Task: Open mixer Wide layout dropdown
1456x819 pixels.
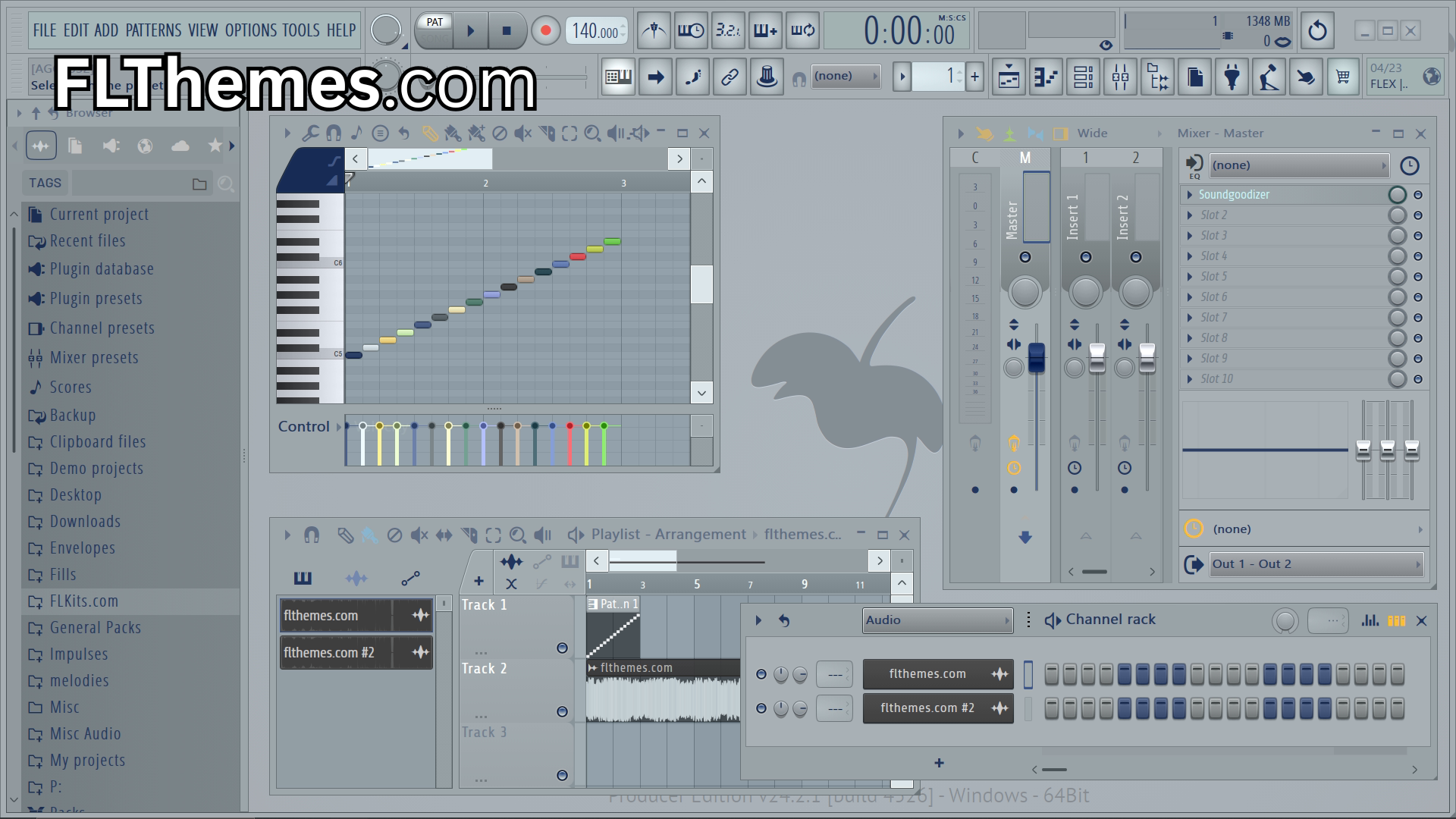Action: click(1119, 133)
